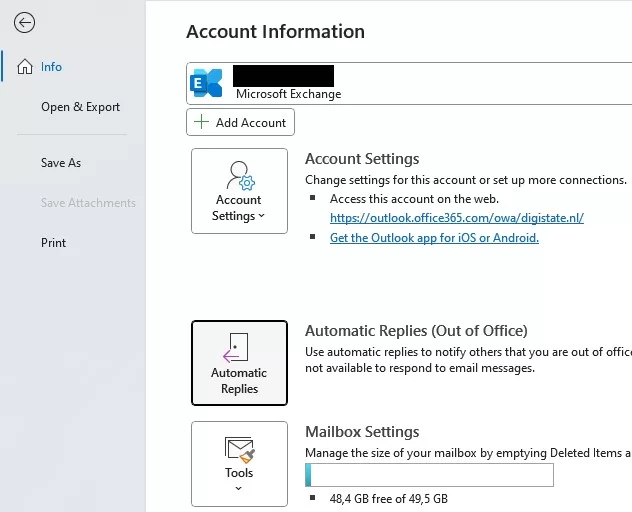Click the Account Settings section heading

tap(362, 159)
